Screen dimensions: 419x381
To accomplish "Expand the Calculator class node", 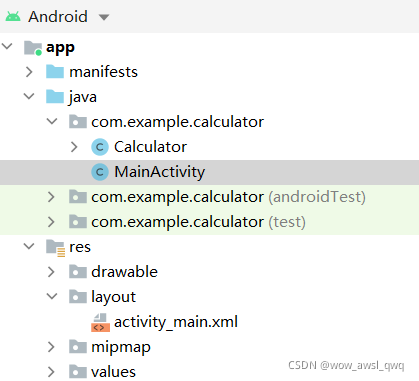I will (74, 147).
